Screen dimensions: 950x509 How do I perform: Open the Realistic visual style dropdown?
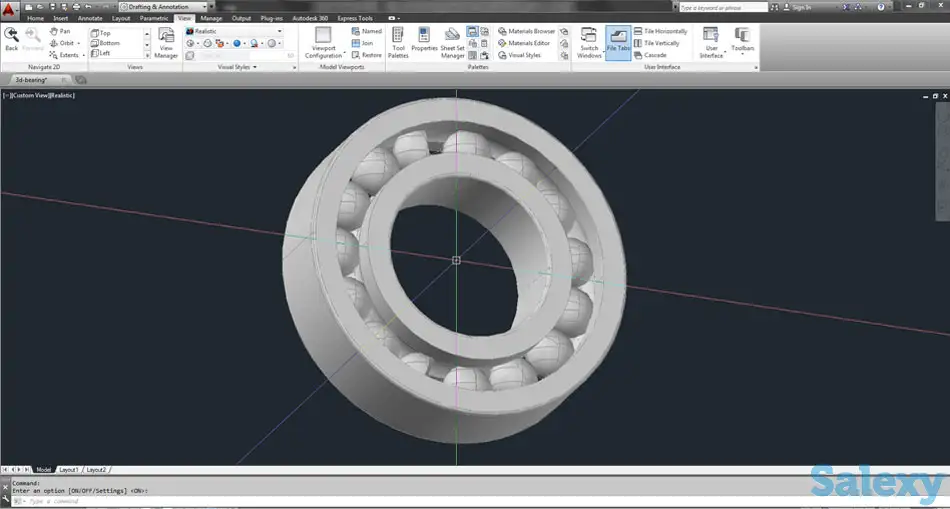click(233, 31)
